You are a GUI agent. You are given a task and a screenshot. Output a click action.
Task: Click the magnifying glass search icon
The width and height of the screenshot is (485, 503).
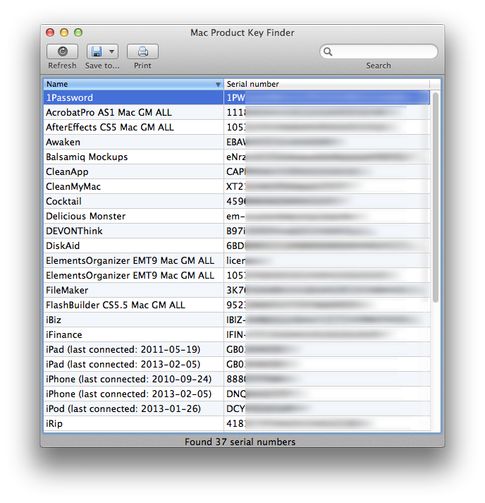click(328, 52)
